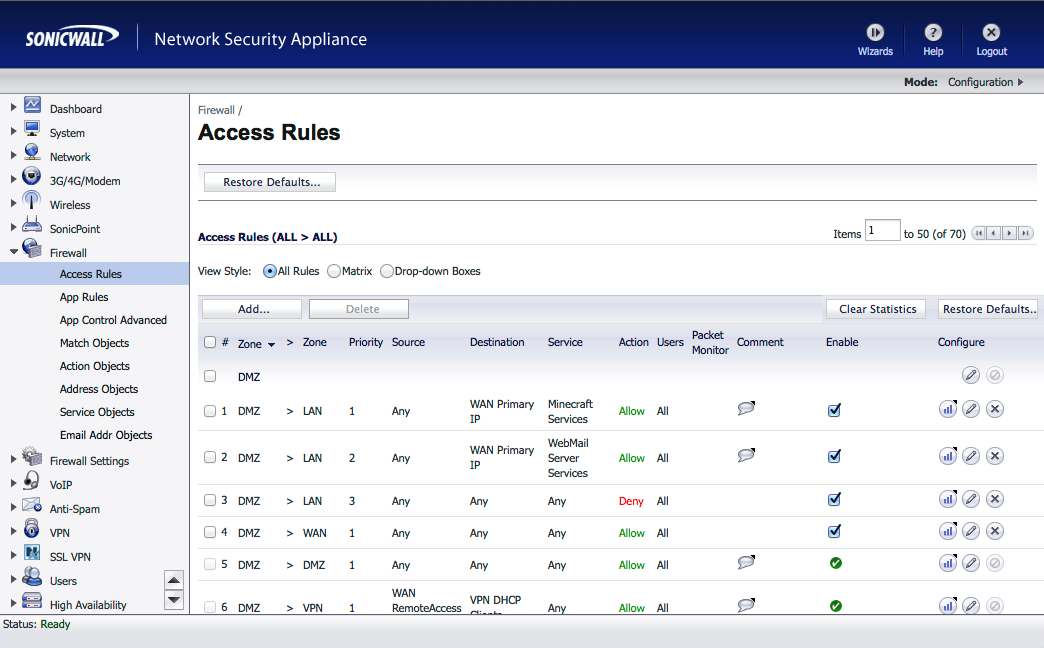Click the VoIP headset icon
Viewport: 1044px width, 648px height.
click(31, 480)
